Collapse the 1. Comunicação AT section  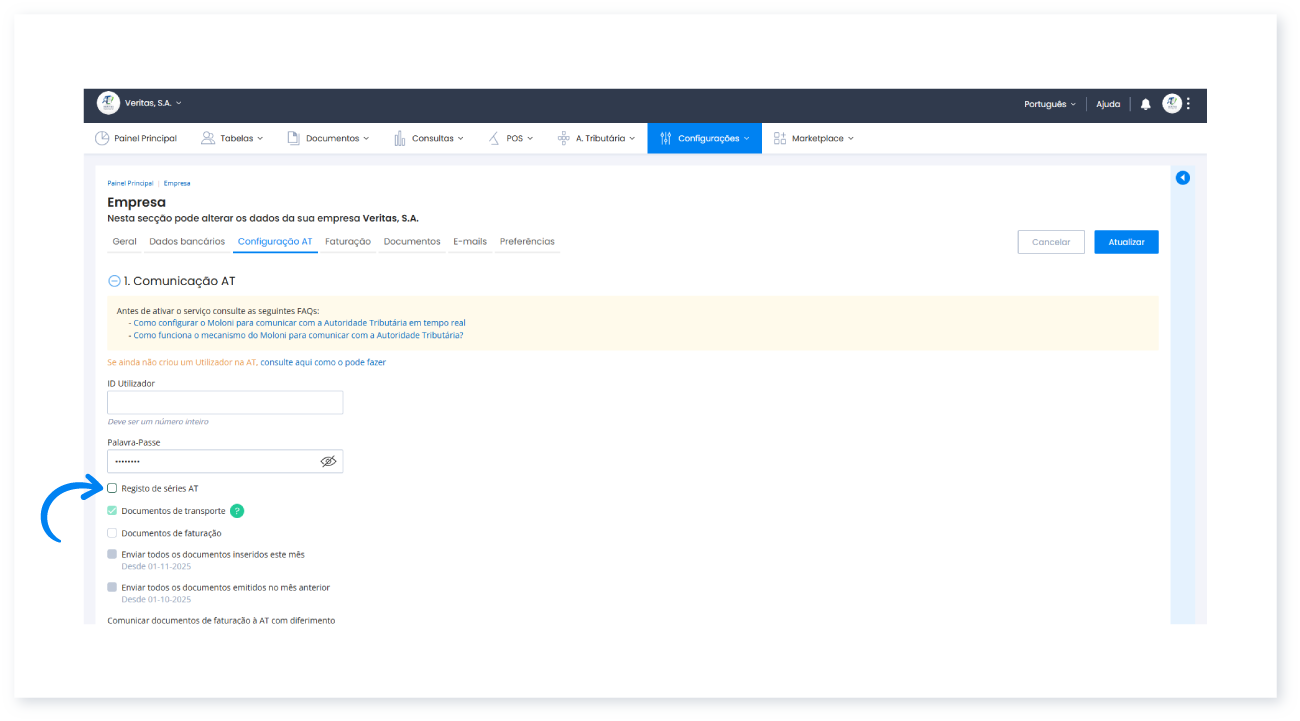pos(114,281)
